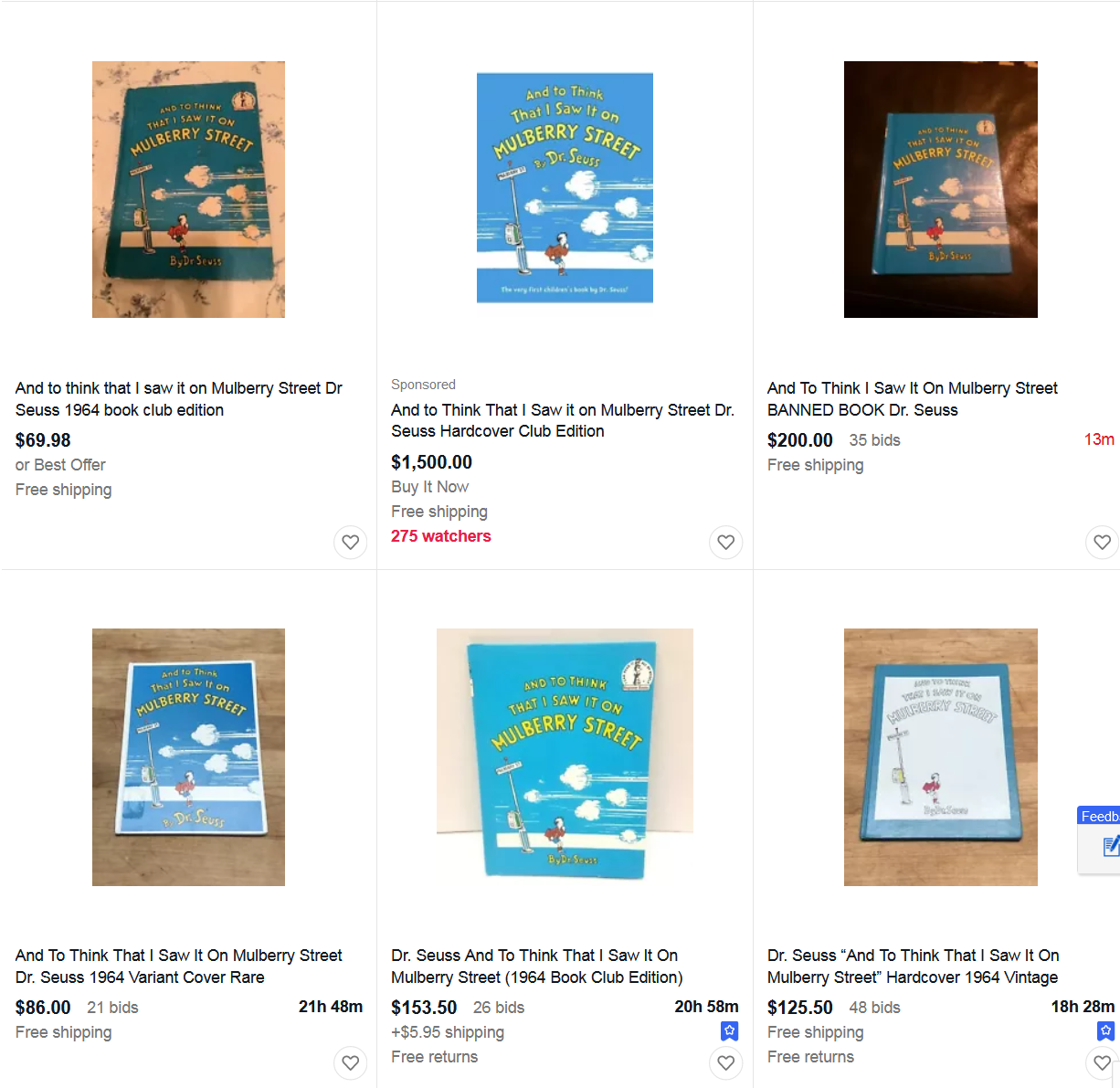This screenshot has width=1120, height=1088.
Task: Open the sponsored Hardcover Club Edition listing title
Action: point(563,420)
